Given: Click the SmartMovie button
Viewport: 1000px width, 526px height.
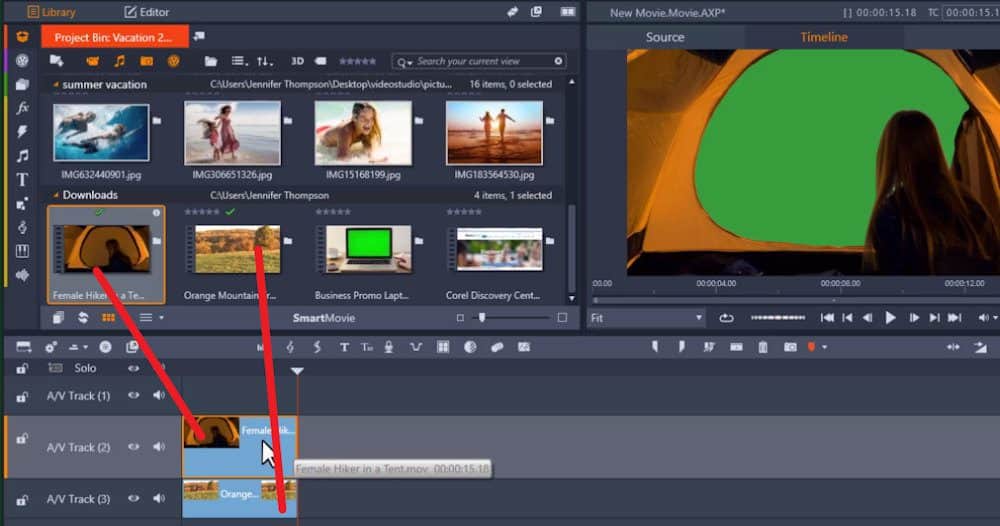Looking at the screenshot, I should tap(324, 318).
